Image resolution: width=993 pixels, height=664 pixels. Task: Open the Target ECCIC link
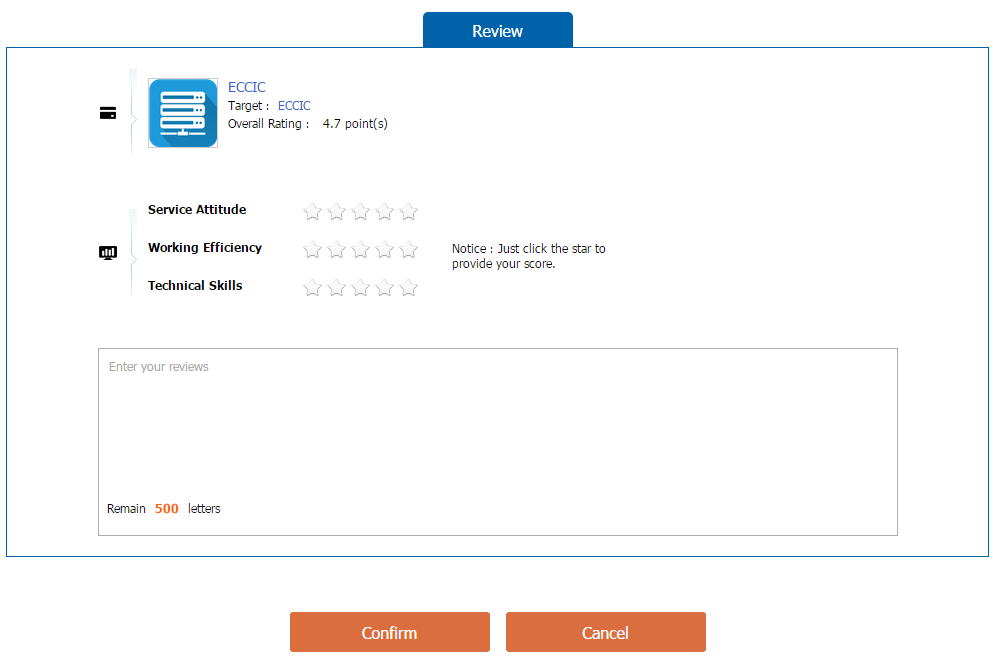[x=294, y=105]
